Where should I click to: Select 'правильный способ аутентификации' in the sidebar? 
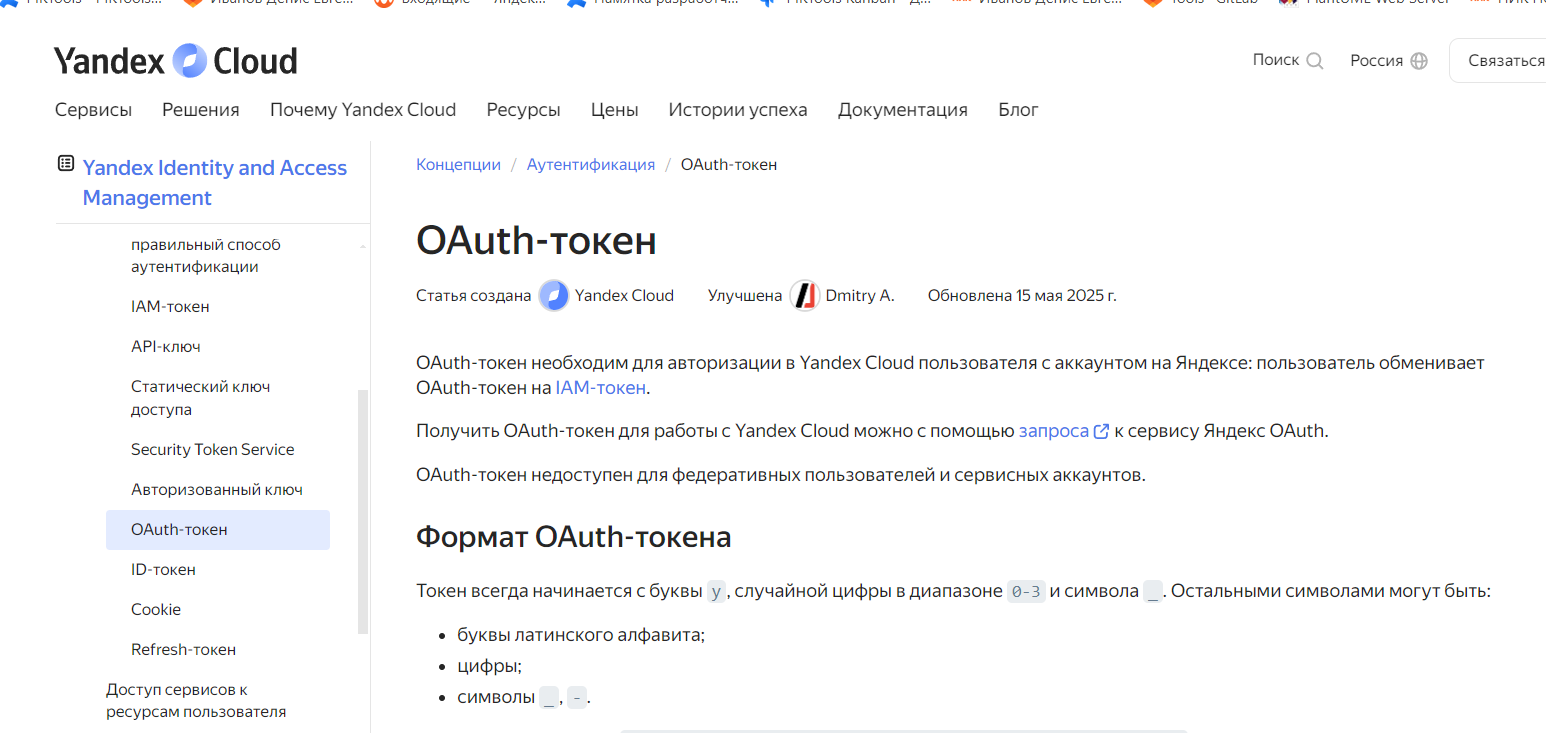[206, 256]
